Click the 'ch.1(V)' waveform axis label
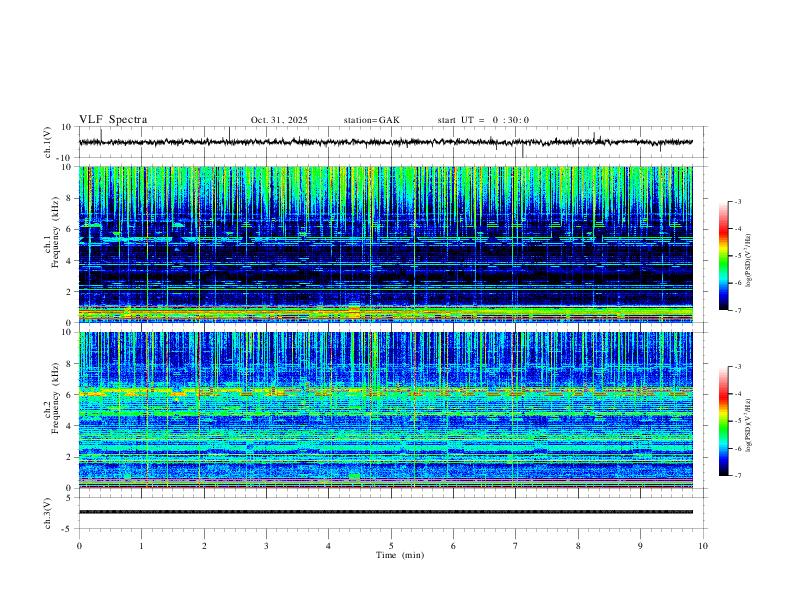 click(x=48, y=142)
